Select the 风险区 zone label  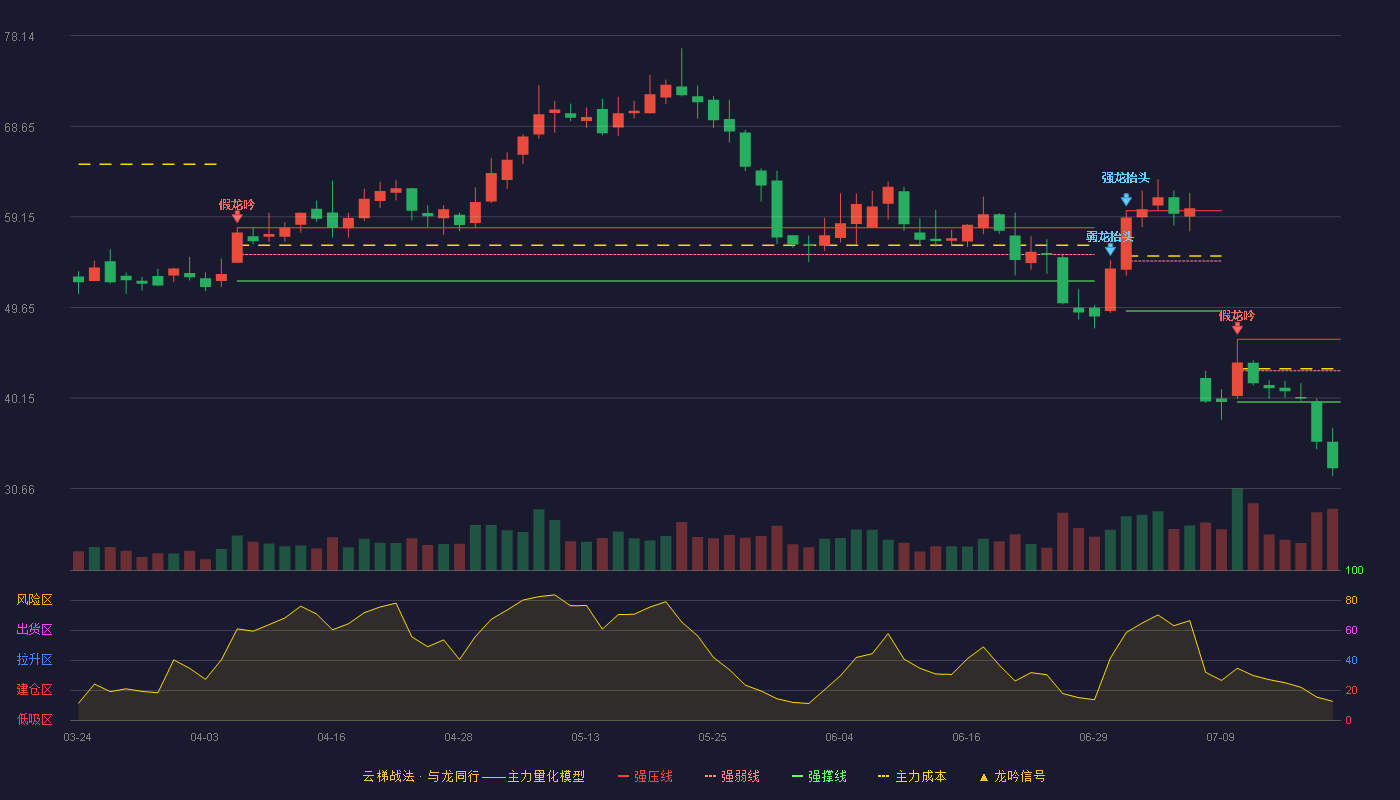[x=34, y=600]
